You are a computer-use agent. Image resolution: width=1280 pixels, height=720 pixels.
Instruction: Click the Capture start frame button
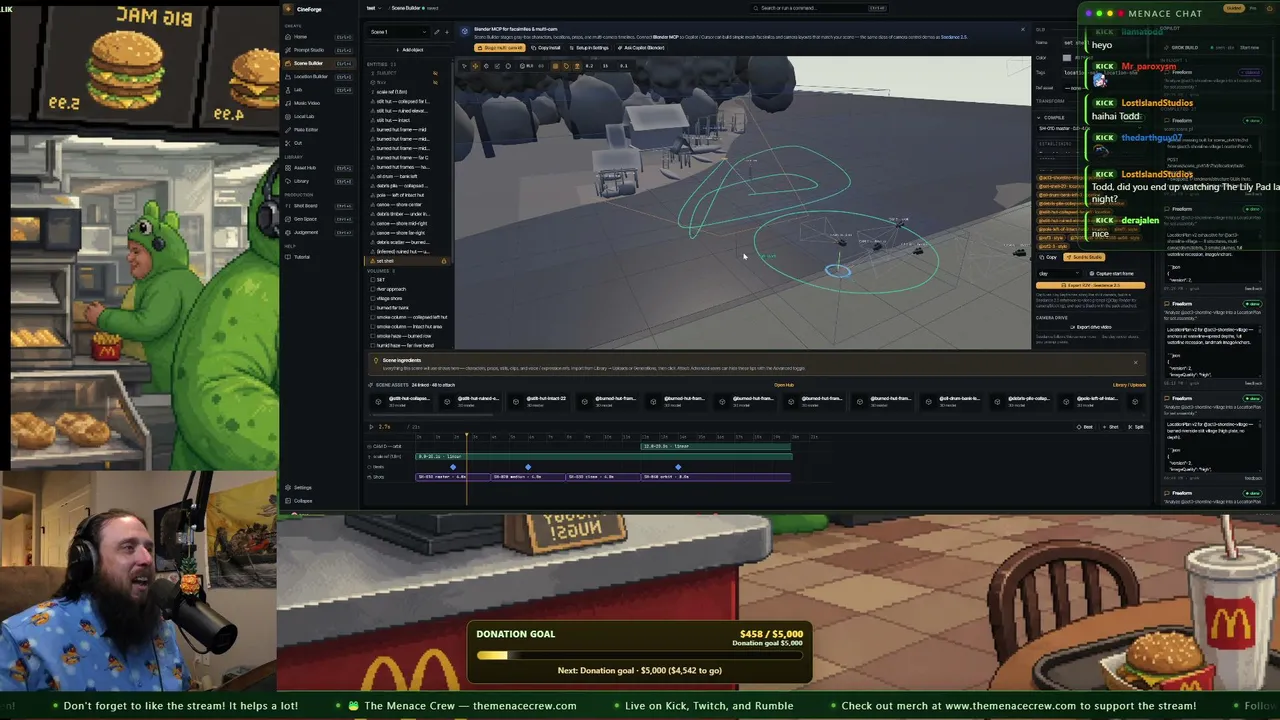(x=1113, y=273)
